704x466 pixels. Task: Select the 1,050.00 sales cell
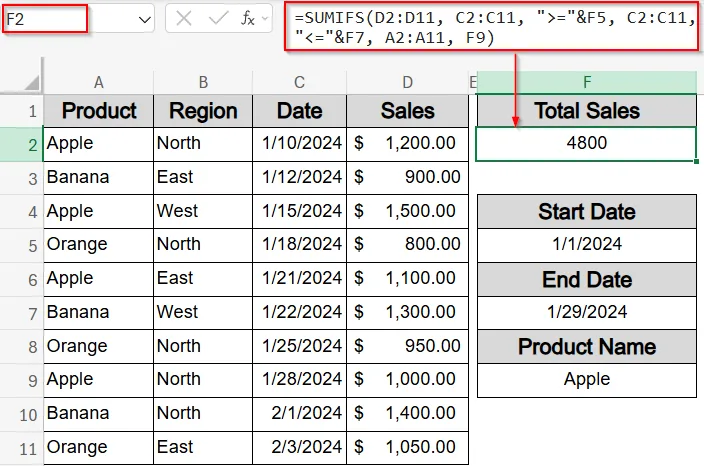coord(407,448)
